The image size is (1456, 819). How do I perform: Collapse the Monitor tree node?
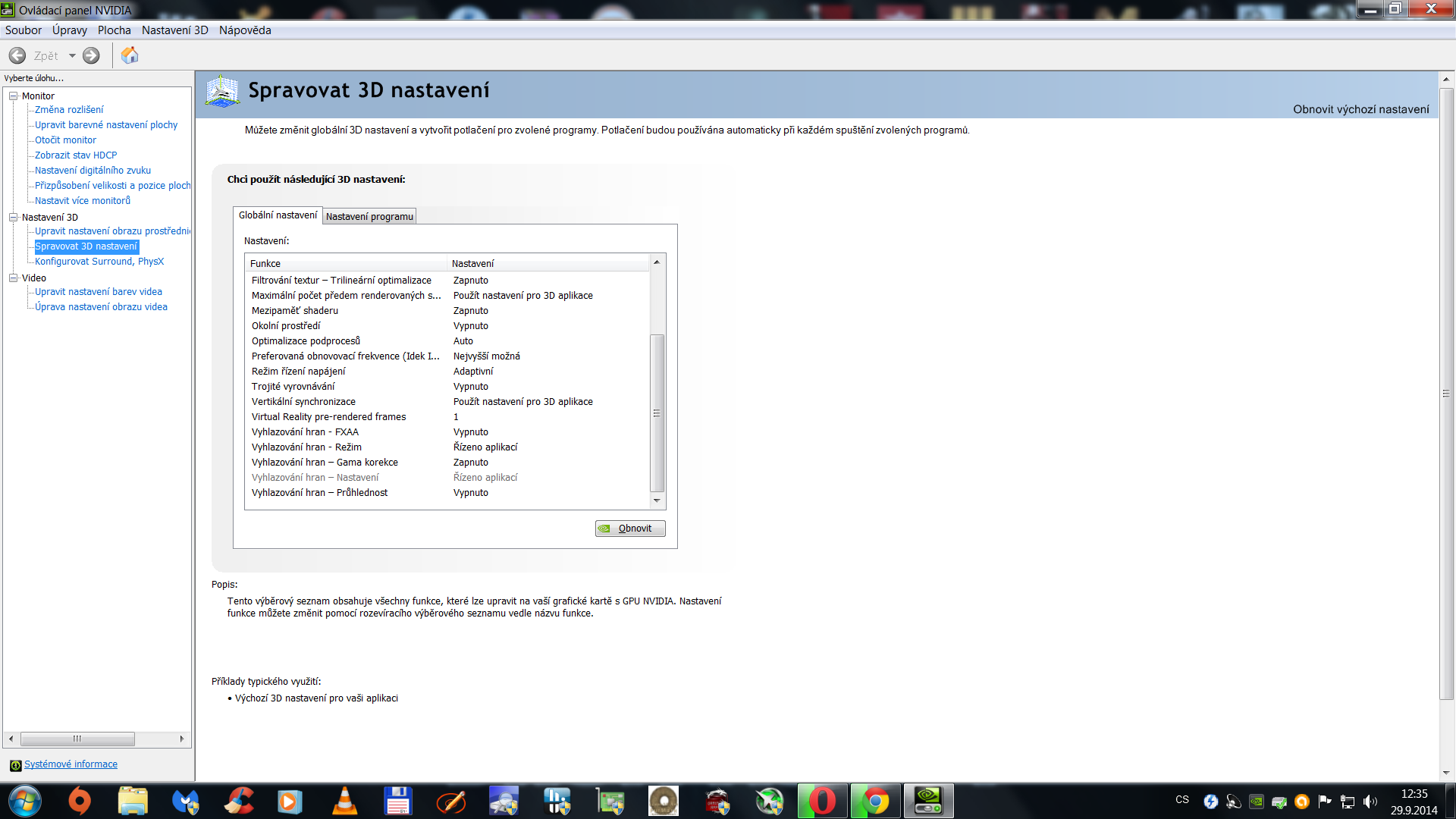13,96
